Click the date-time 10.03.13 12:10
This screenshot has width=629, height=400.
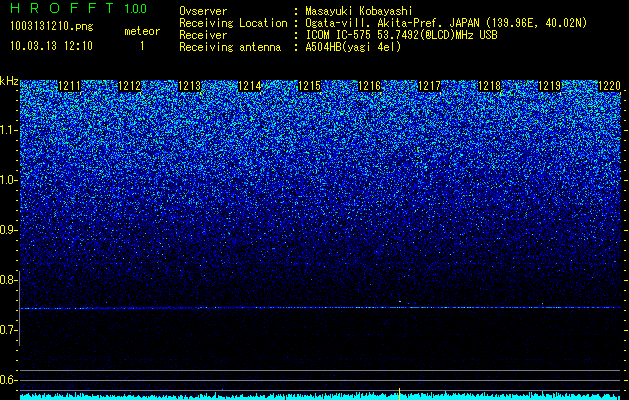click(52, 46)
